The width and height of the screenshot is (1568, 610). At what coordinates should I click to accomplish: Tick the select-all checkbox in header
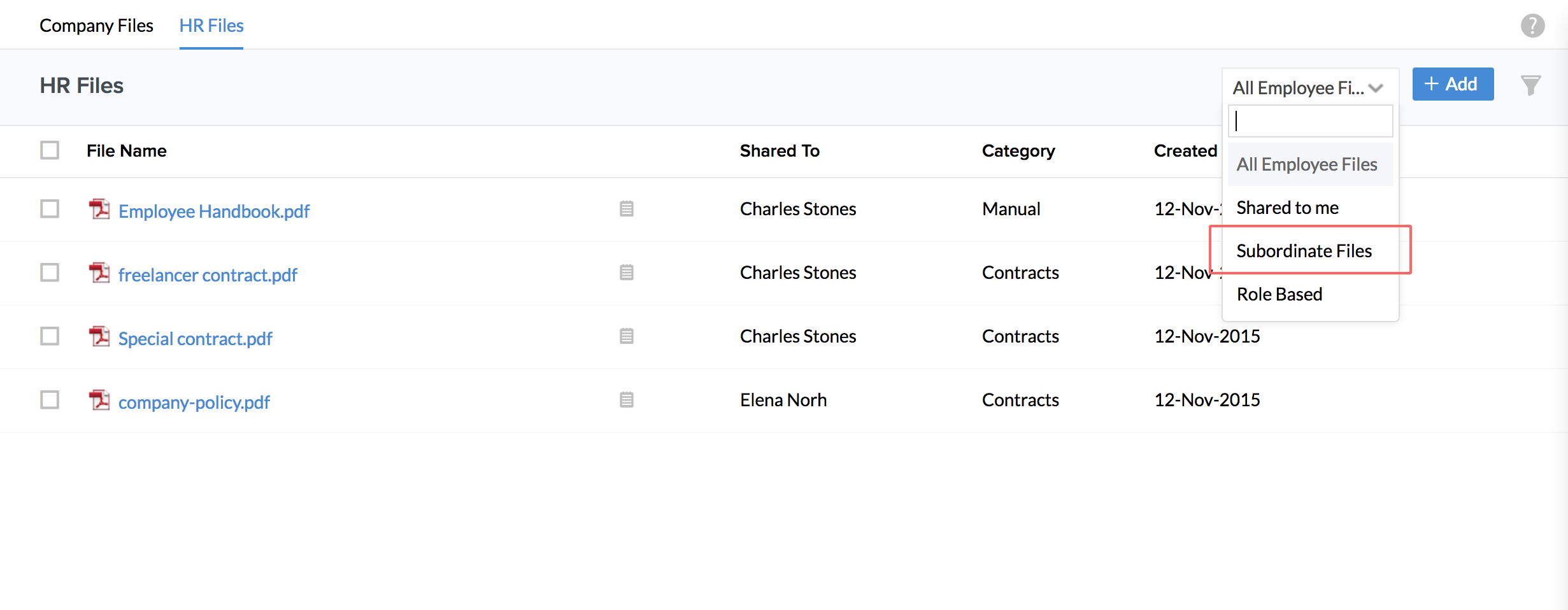(50, 150)
